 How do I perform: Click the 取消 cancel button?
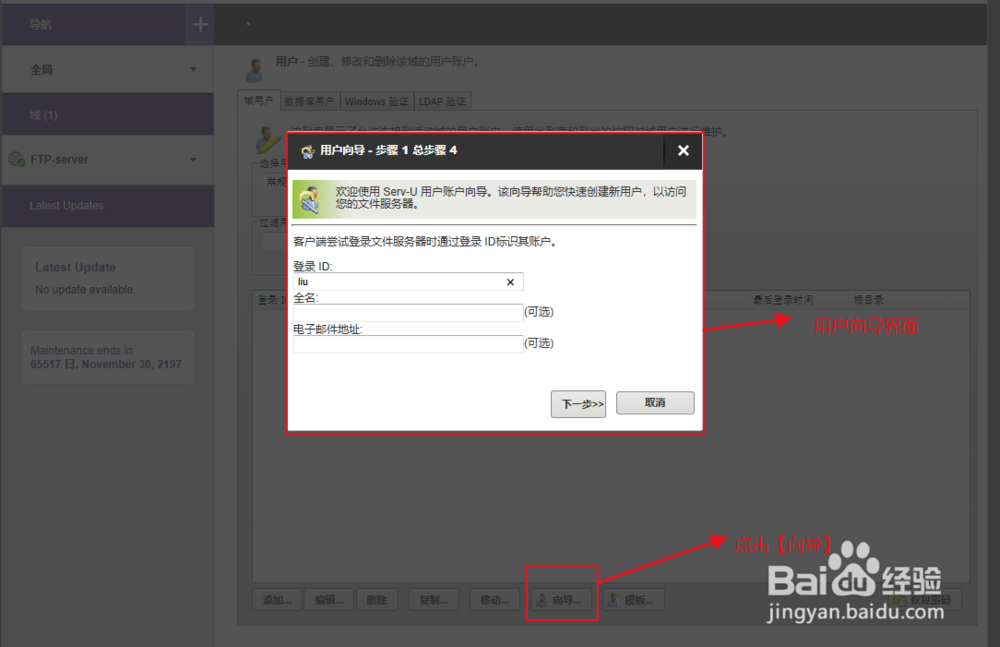[655, 403]
